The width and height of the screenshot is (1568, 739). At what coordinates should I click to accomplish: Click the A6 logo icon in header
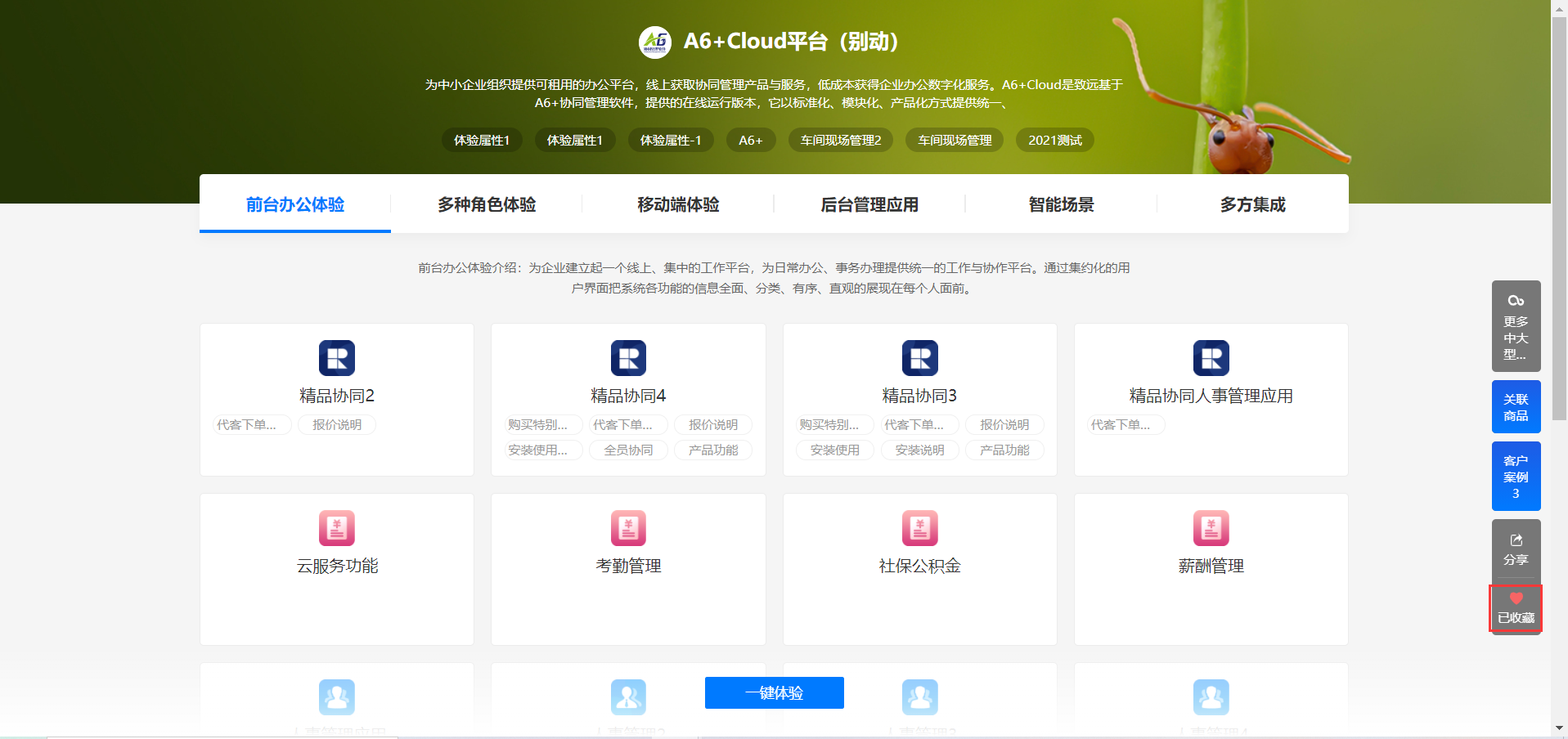click(655, 42)
